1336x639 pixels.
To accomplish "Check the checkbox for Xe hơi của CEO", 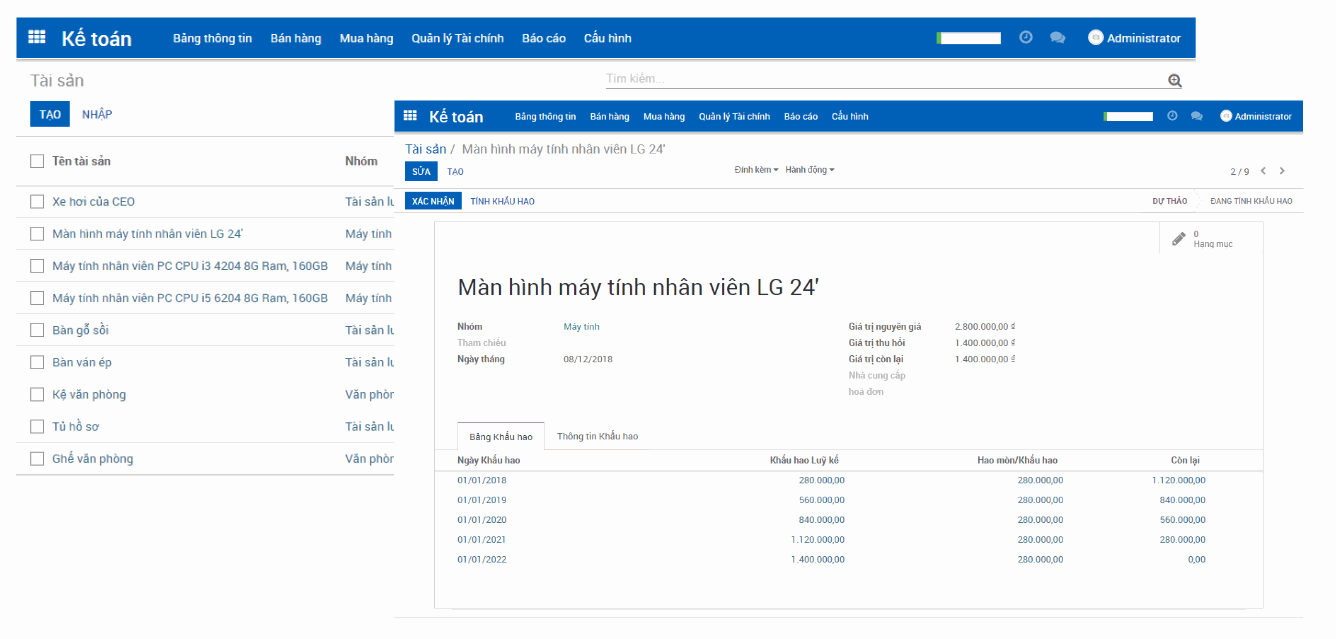I will tap(37, 201).
